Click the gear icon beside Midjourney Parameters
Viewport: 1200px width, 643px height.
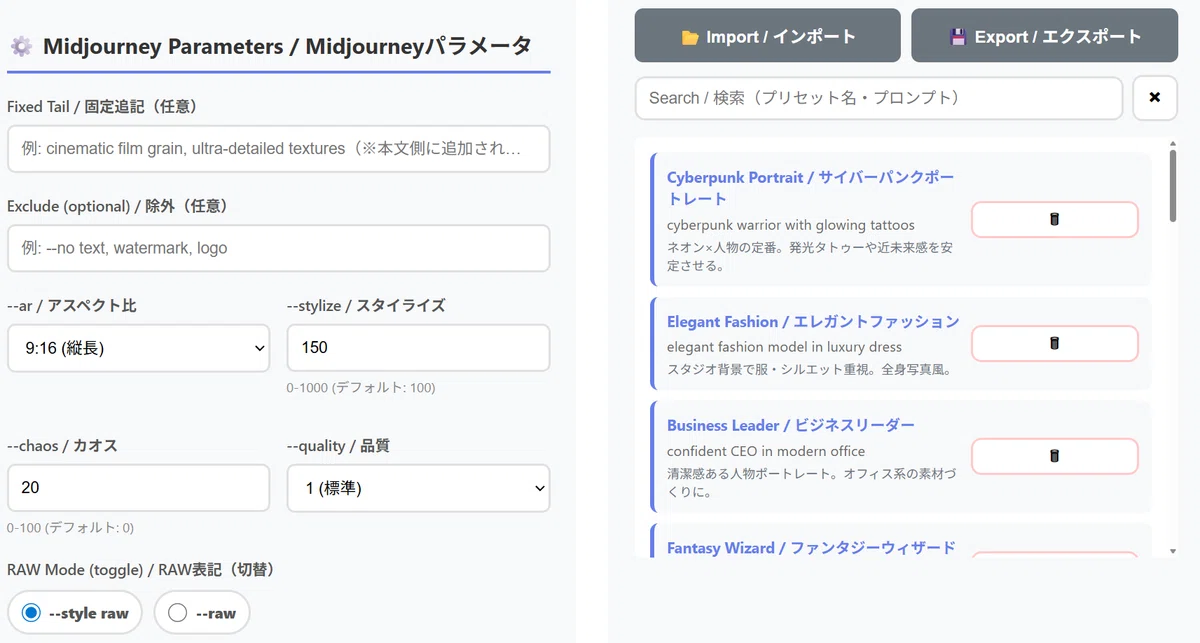[20, 47]
